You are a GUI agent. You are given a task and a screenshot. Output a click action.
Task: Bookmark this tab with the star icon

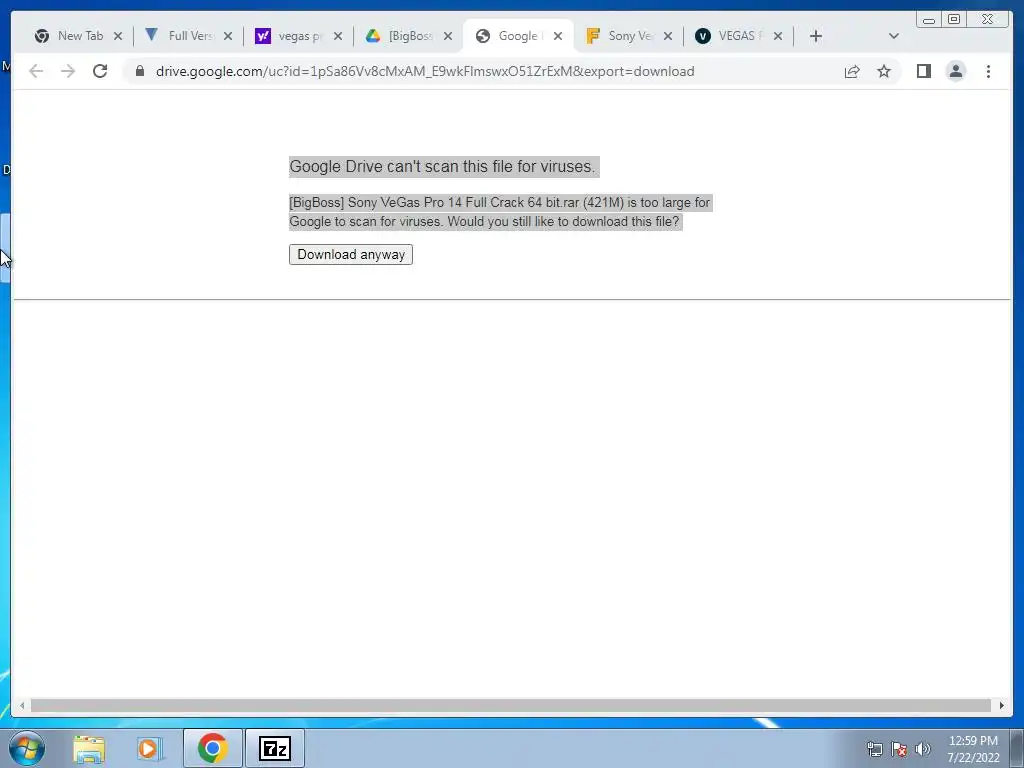tap(884, 71)
